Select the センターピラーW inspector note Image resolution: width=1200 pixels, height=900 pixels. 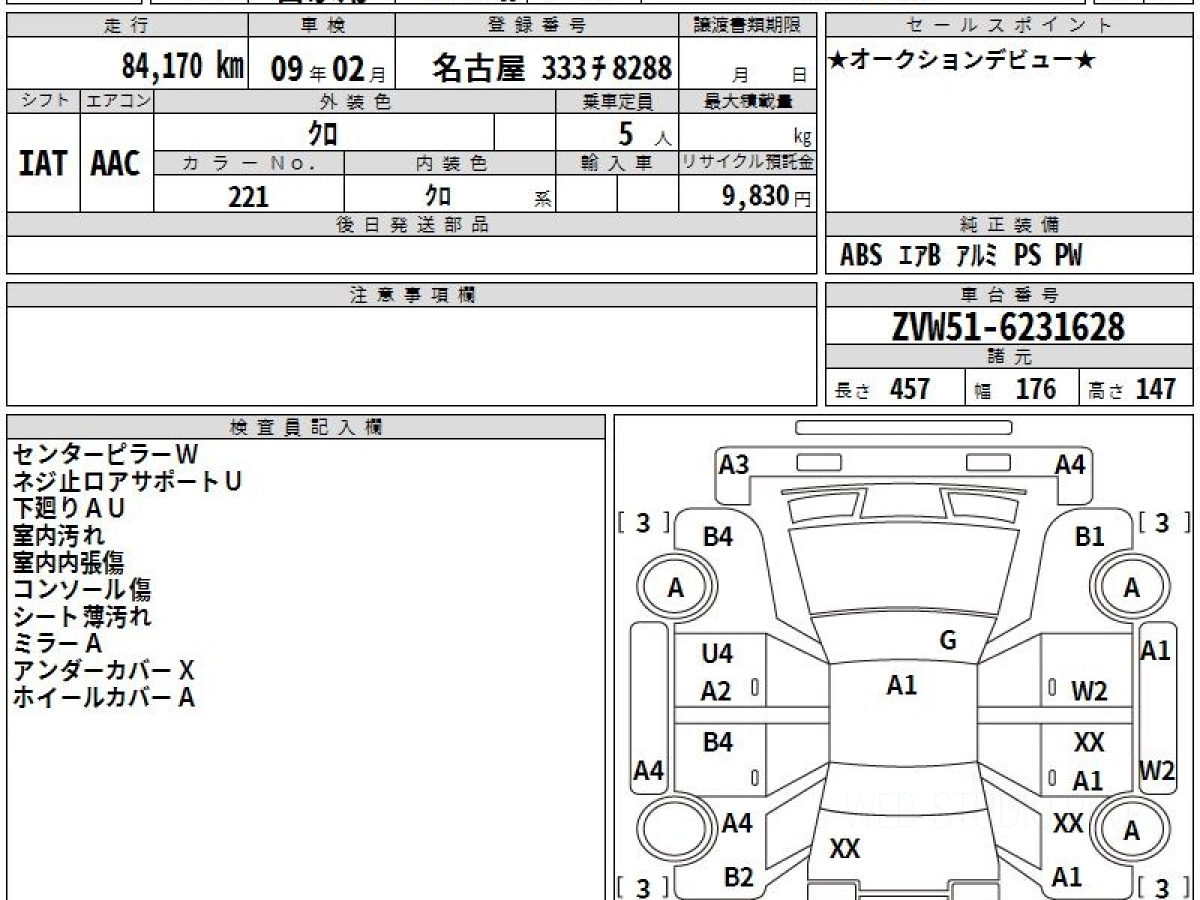click(106, 455)
